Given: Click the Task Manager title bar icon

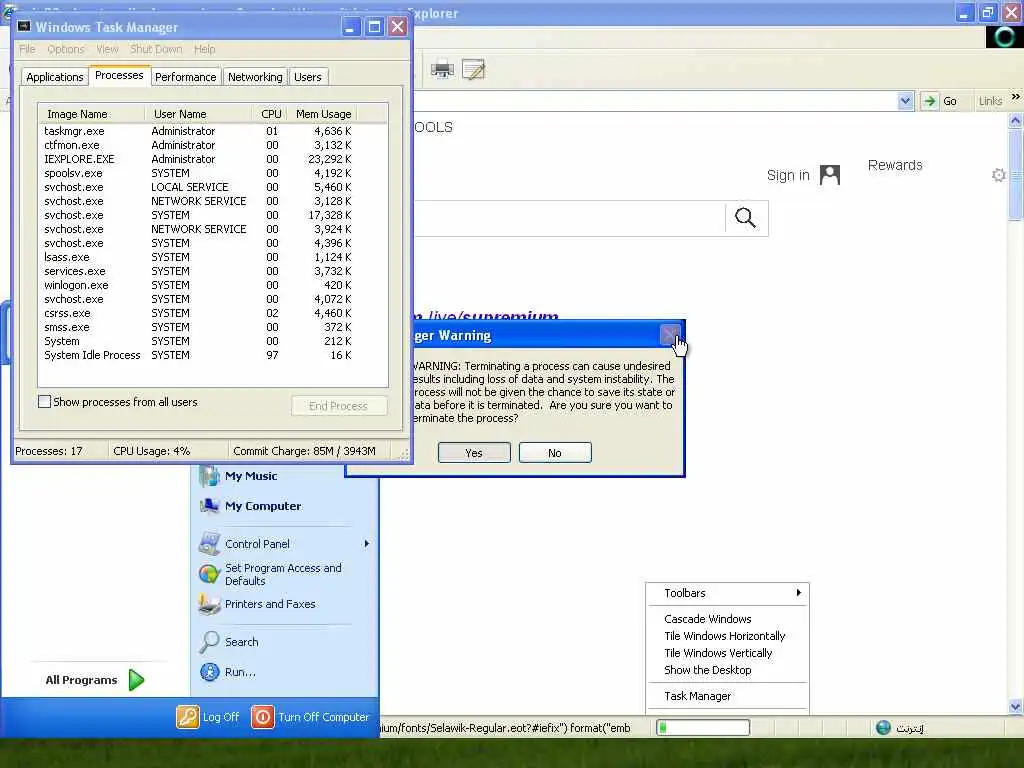Looking at the screenshot, I should (x=24, y=26).
